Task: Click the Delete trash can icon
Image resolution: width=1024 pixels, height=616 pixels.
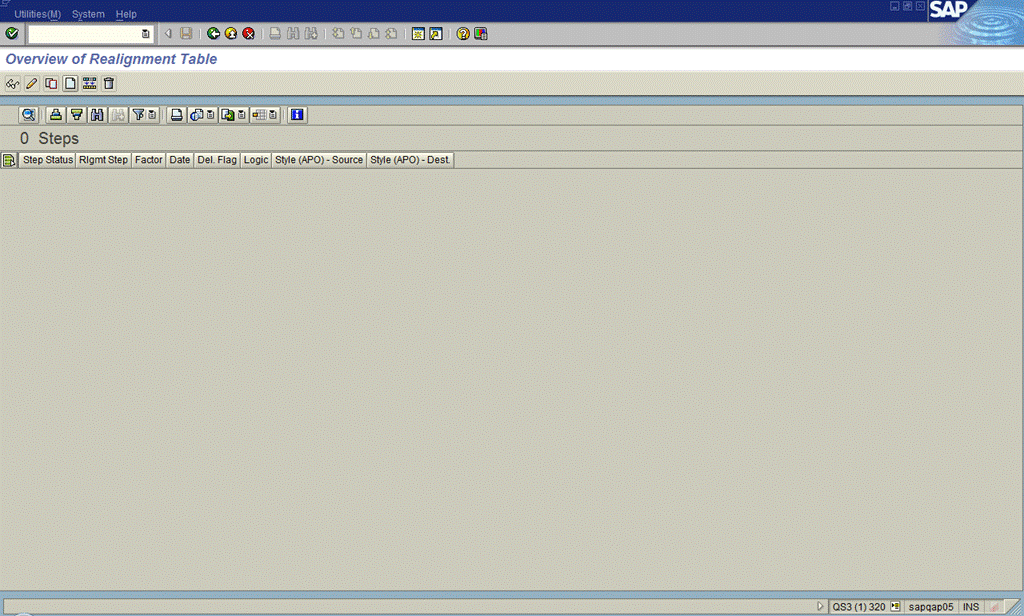Action: (x=109, y=84)
